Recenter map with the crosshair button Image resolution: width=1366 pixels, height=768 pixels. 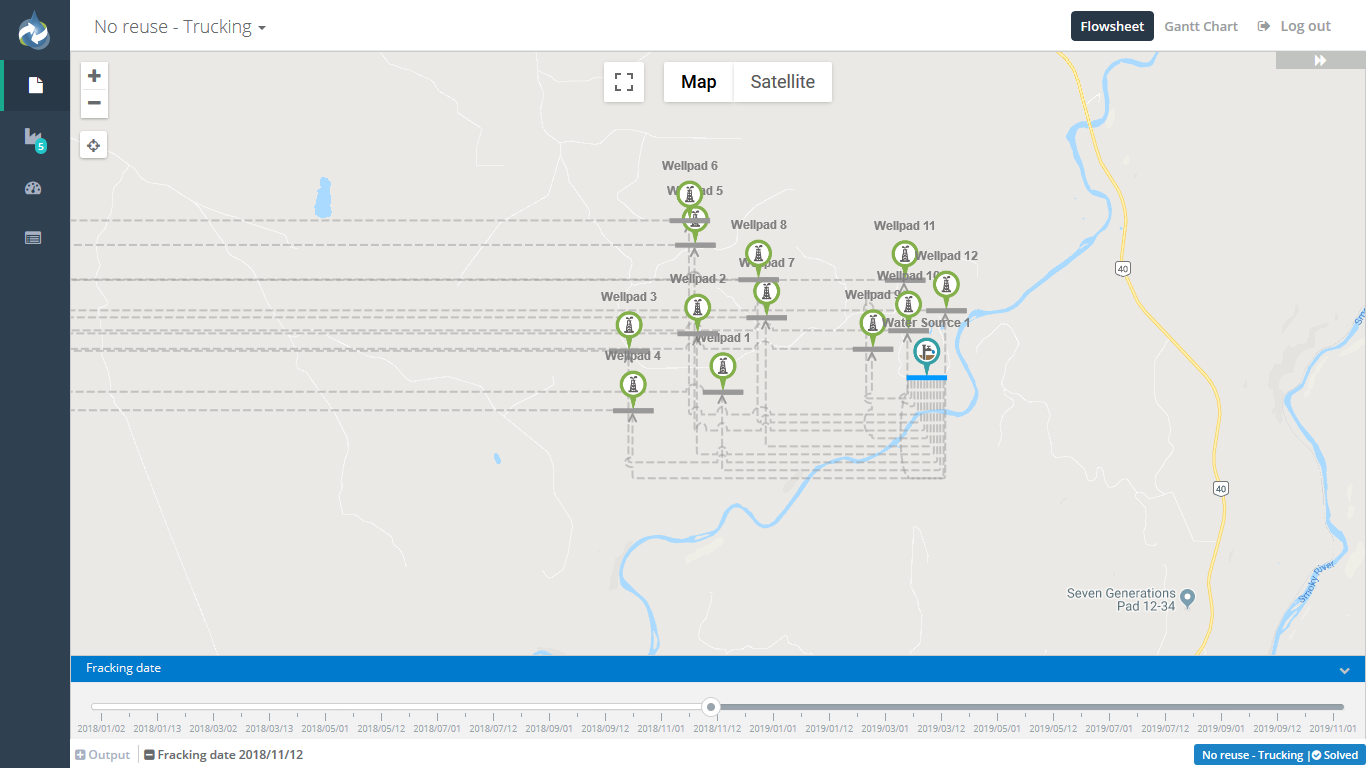click(94, 146)
